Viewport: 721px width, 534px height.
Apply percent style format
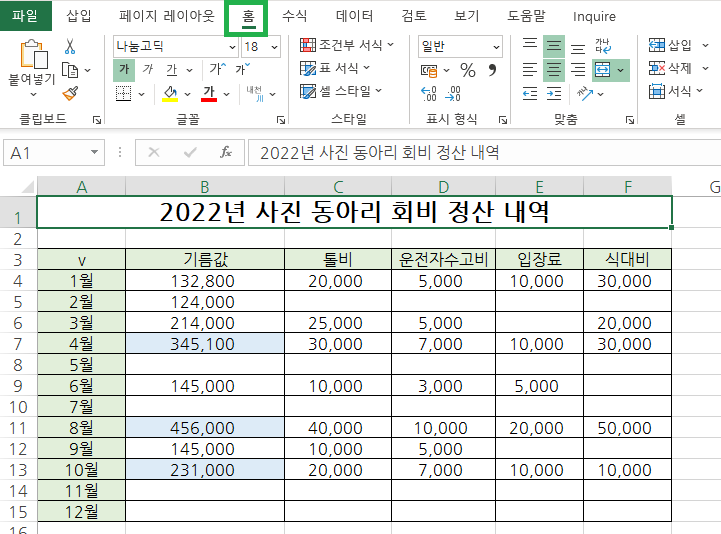point(468,70)
